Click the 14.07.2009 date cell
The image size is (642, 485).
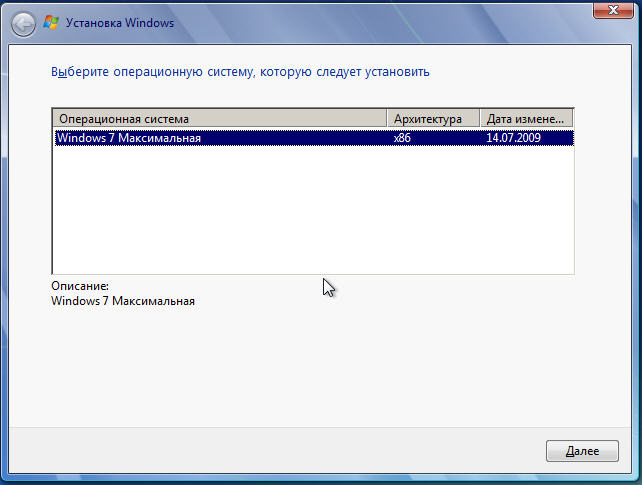[513, 138]
